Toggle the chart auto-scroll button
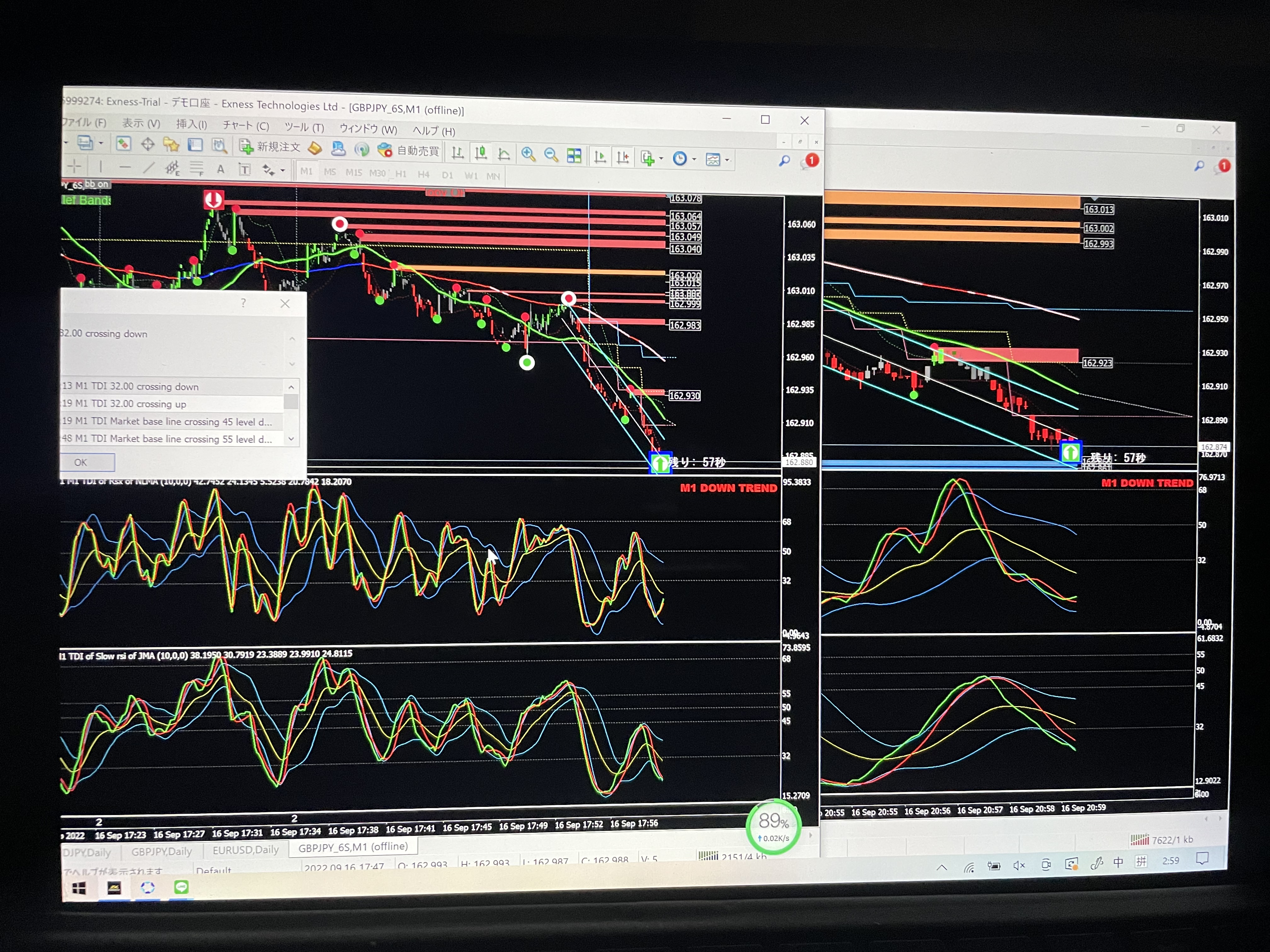 [600, 156]
